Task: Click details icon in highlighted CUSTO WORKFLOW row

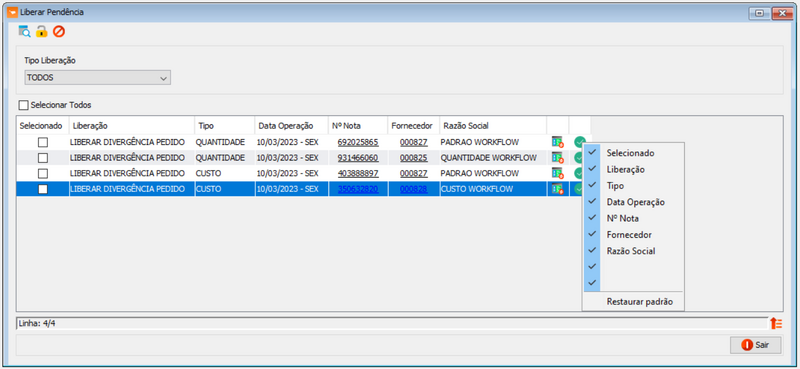Action: point(558,189)
